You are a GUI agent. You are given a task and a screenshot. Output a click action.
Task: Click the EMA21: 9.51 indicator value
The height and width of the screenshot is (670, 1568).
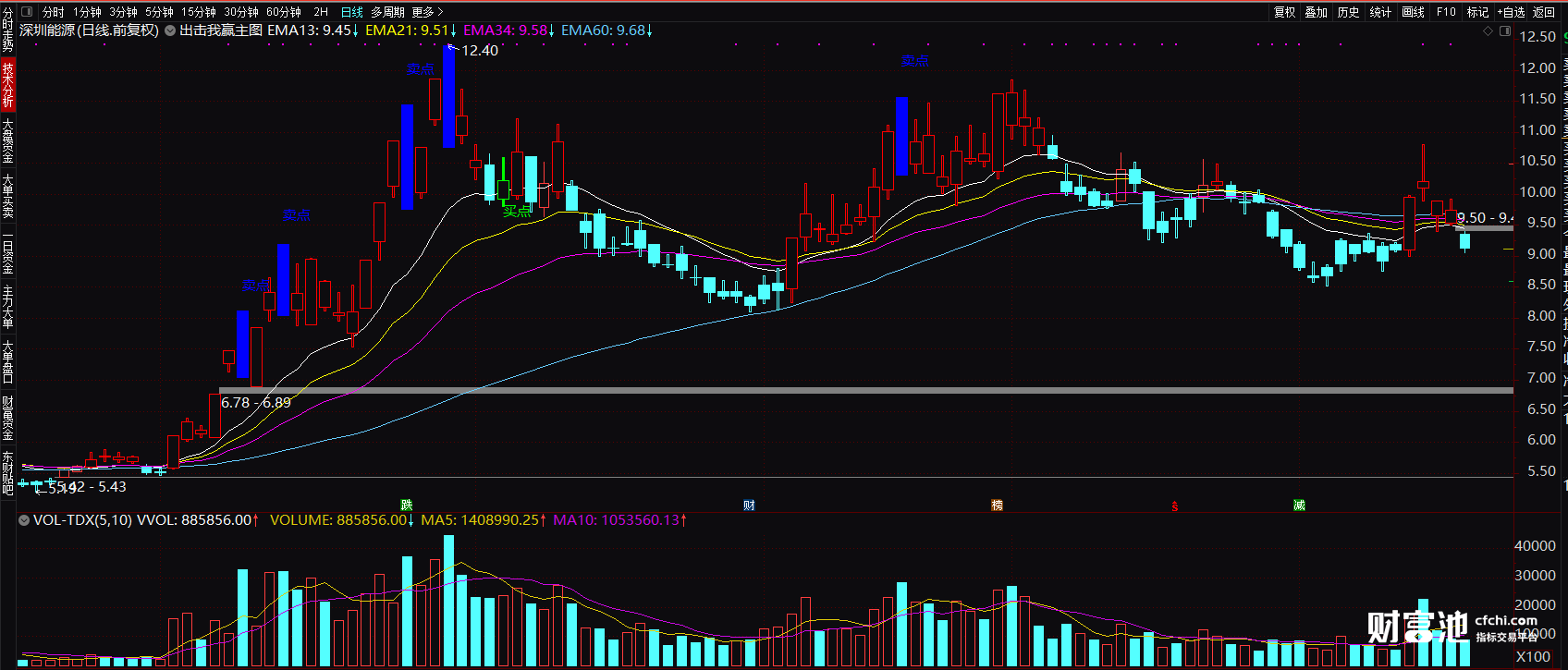410,30
